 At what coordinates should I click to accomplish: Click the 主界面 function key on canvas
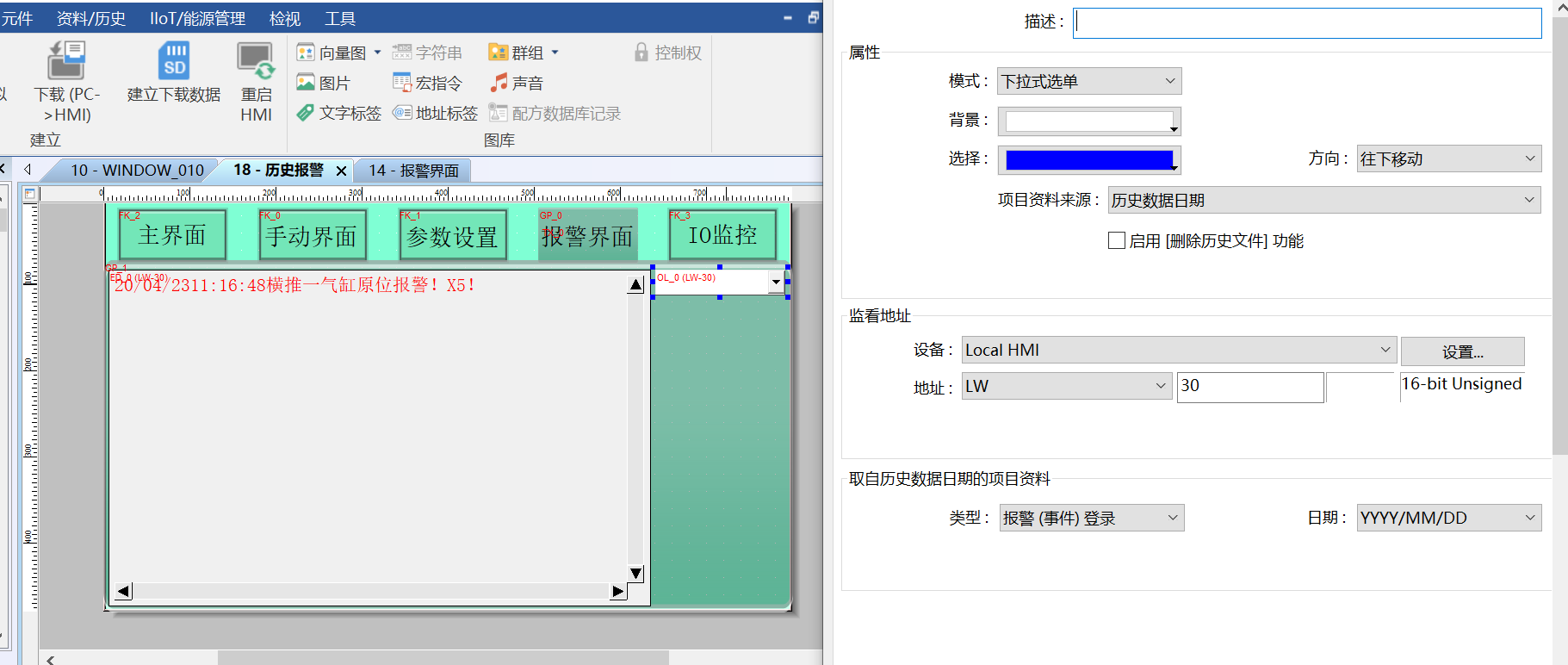click(172, 235)
